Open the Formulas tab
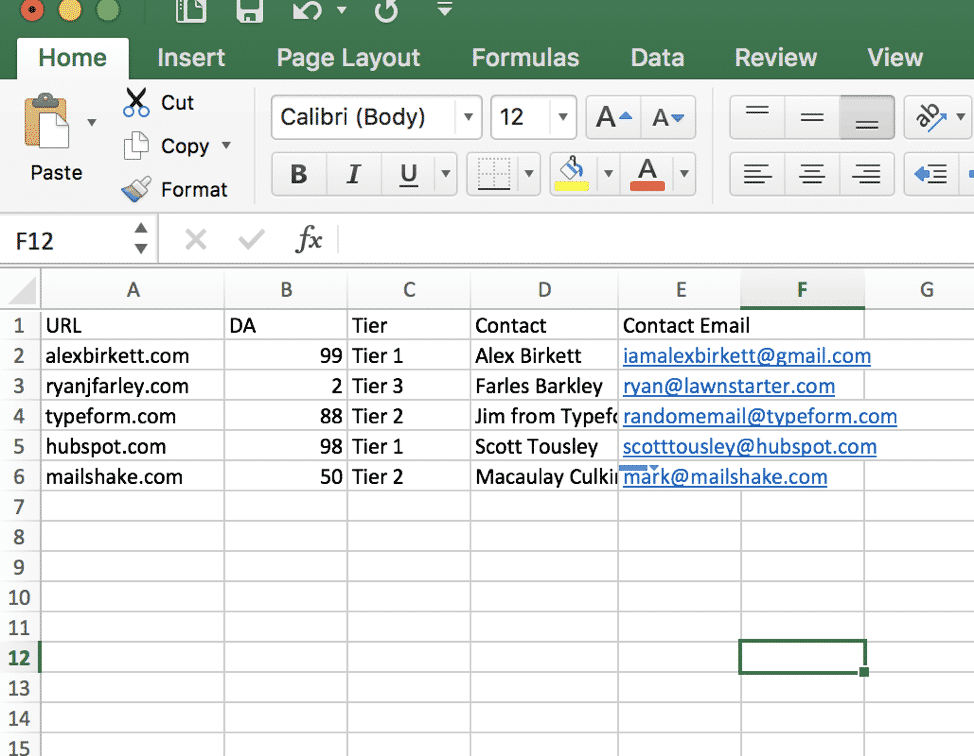The width and height of the screenshot is (974, 756). click(x=525, y=58)
